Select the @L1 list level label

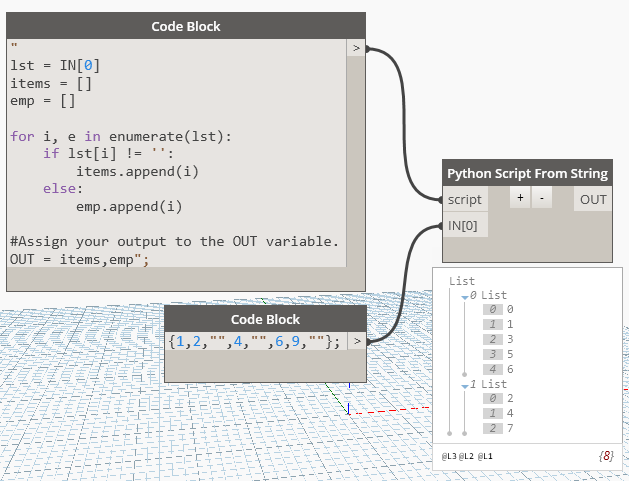point(485,456)
